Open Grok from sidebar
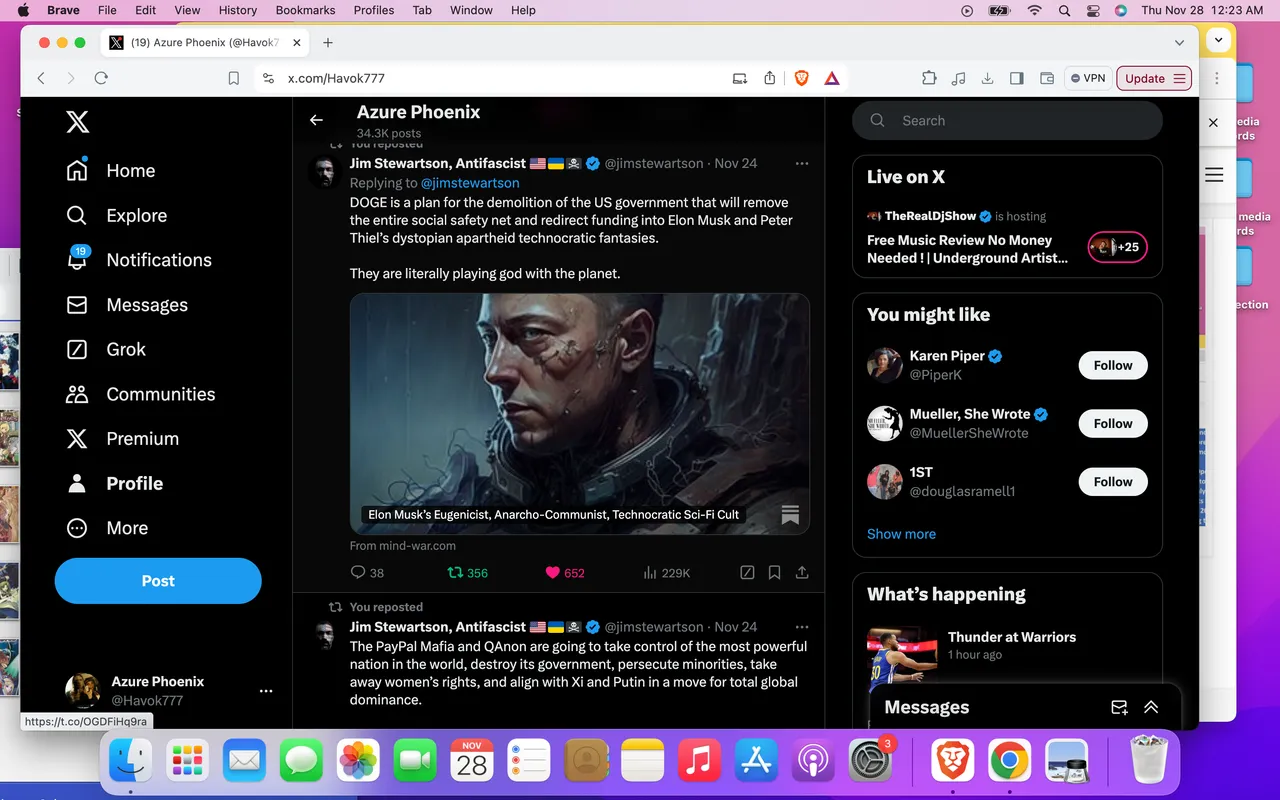Viewport: 1280px width, 800px height. coord(105,349)
